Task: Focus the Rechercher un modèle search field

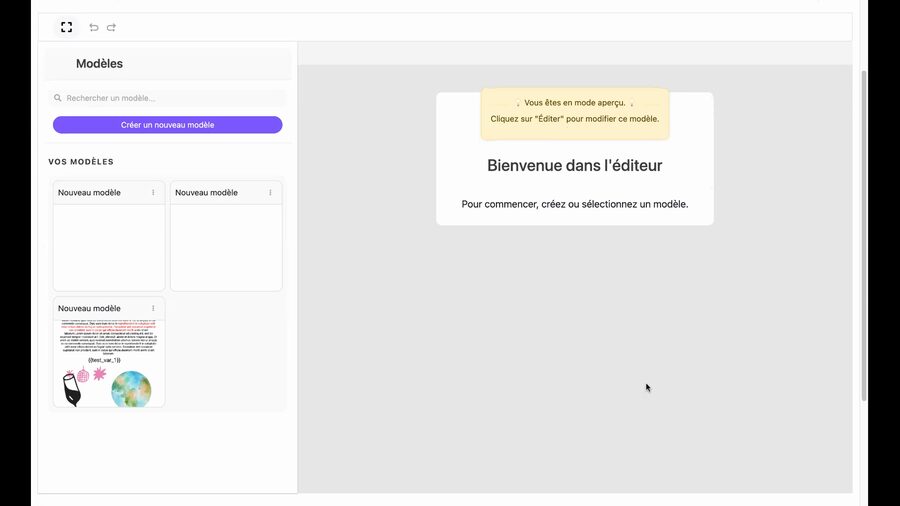Action: tap(168, 98)
